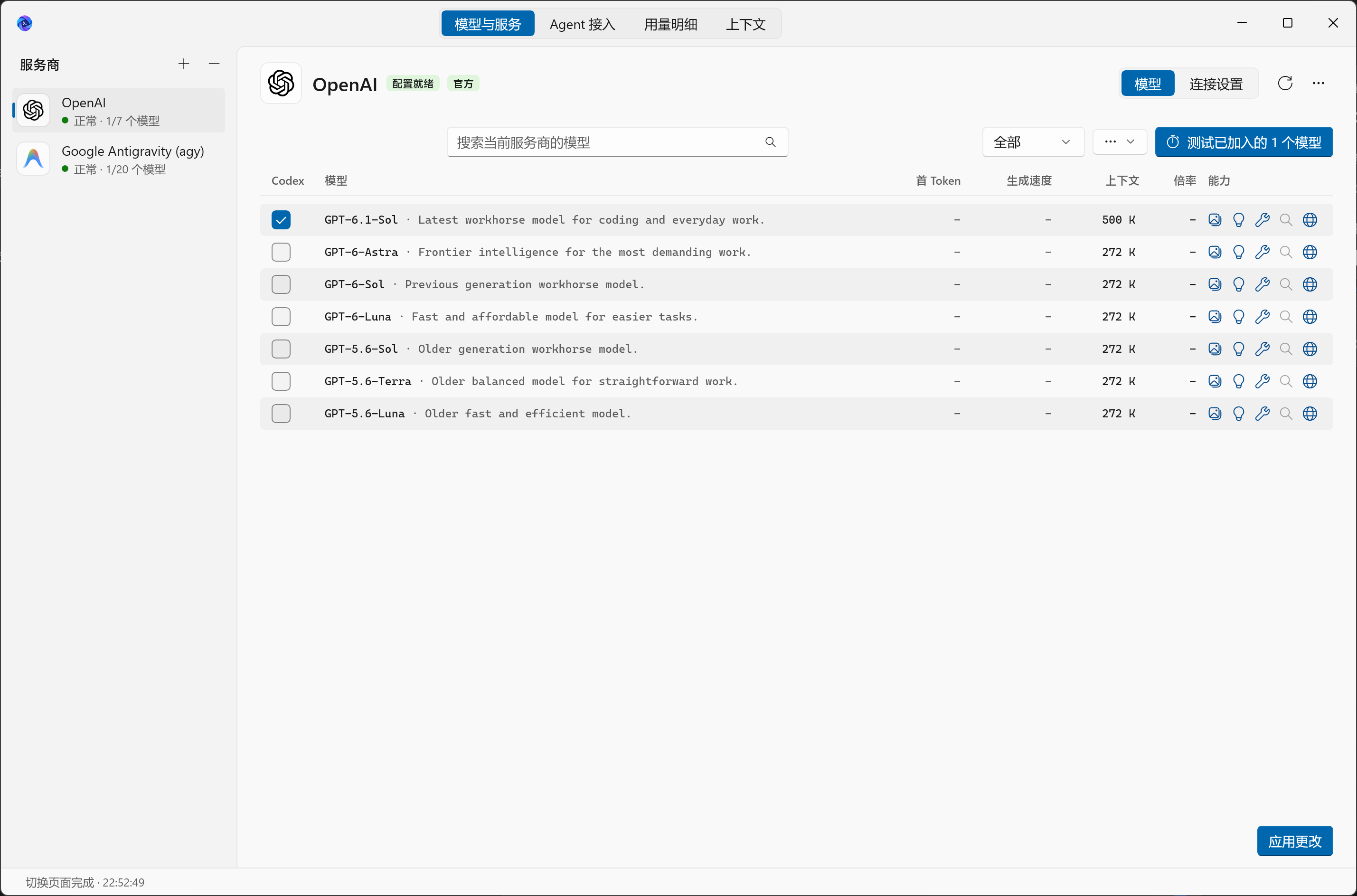Viewport: 1357px width, 896px height.
Task: Click the status bar text 切换页面完成
Action: tap(59, 882)
